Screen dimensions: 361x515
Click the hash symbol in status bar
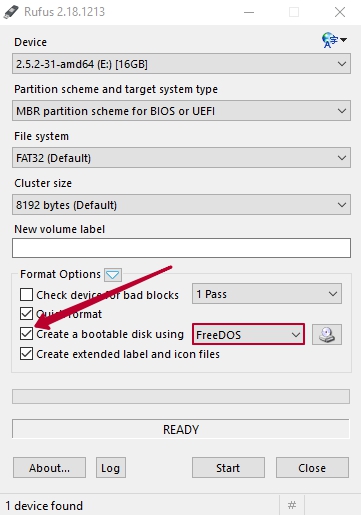292,505
